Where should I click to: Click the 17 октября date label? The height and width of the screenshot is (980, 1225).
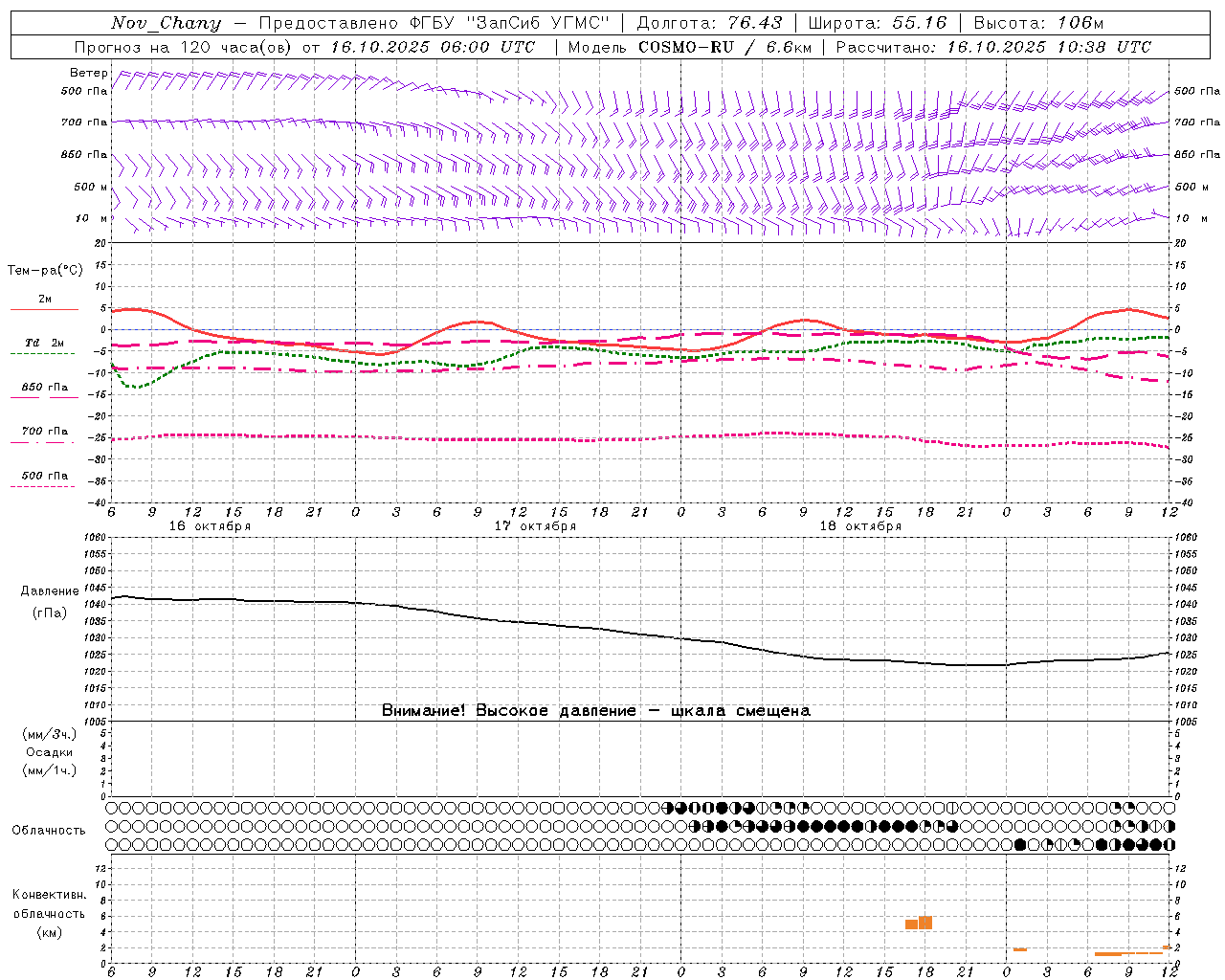point(535,526)
